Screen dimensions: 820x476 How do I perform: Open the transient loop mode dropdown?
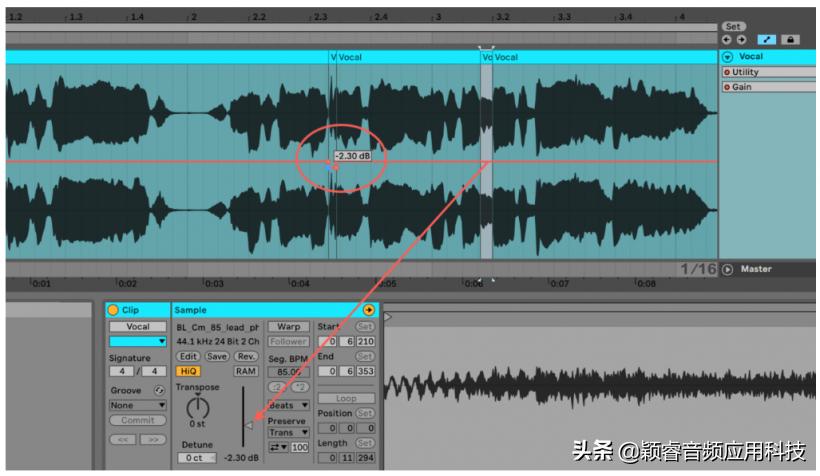pyautogui.click(x=278, y=447)
